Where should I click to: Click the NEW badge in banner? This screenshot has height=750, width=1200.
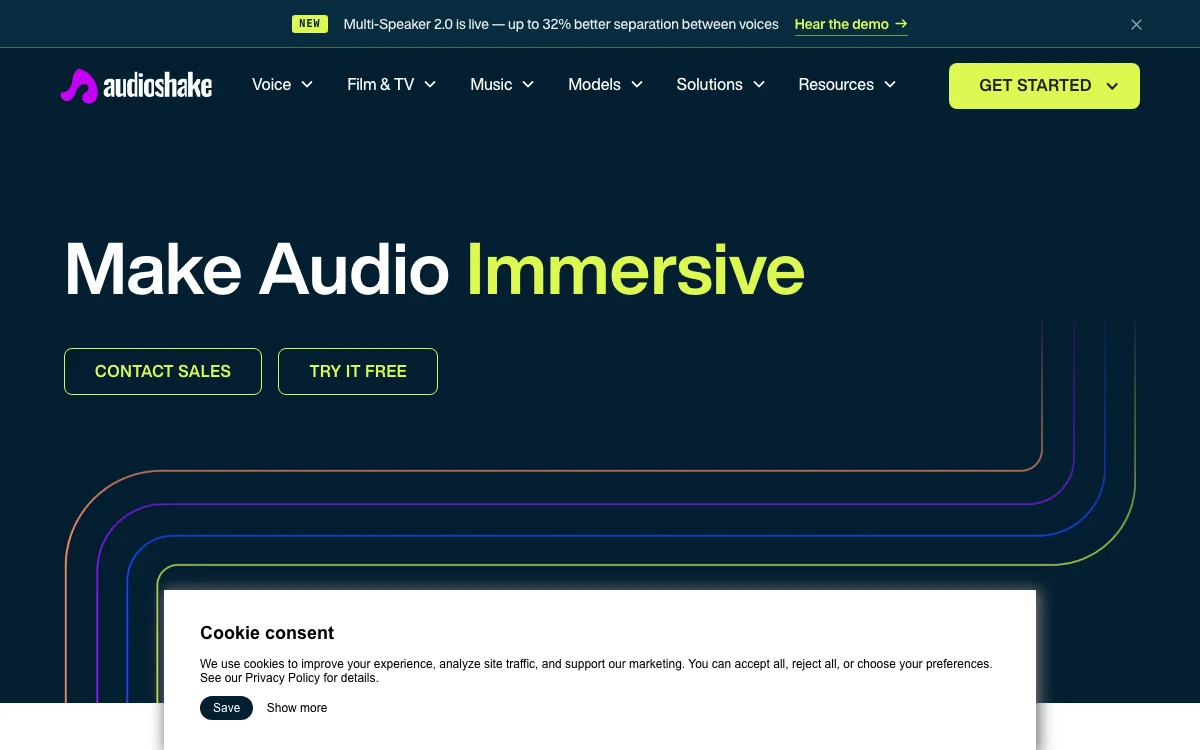[x=310, y=24]
